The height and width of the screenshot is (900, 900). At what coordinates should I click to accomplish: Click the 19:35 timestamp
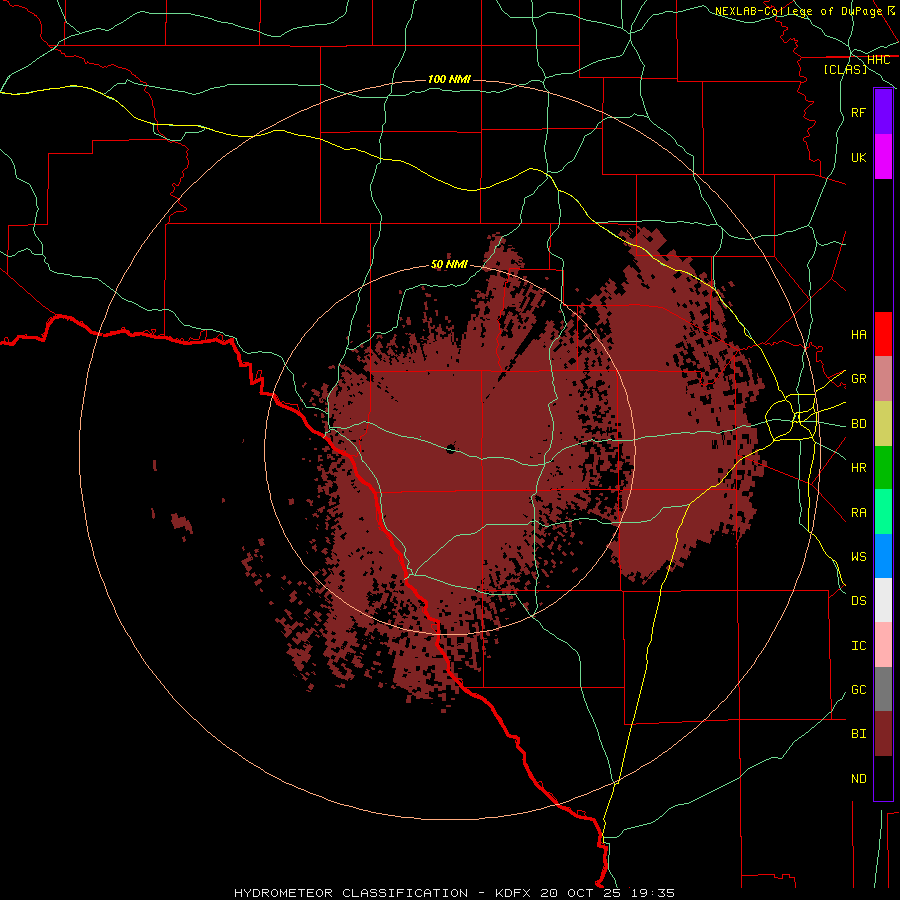(x=653, y=893)
